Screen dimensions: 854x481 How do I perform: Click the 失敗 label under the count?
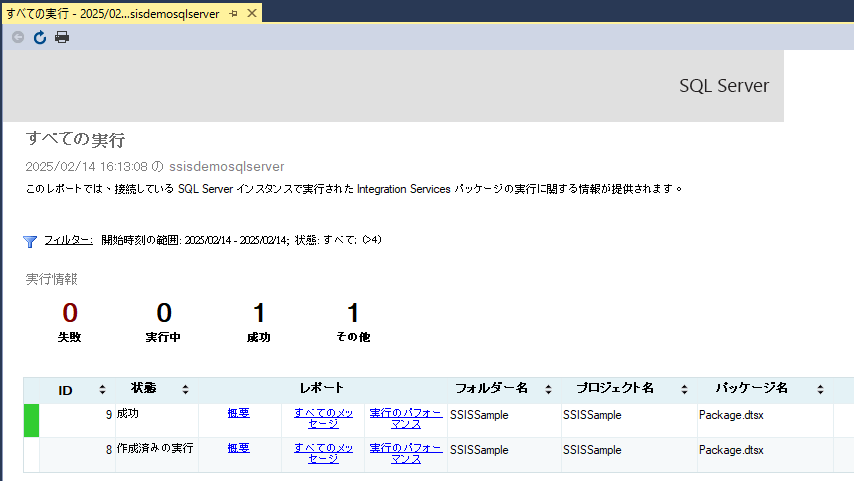coord(69,337)
